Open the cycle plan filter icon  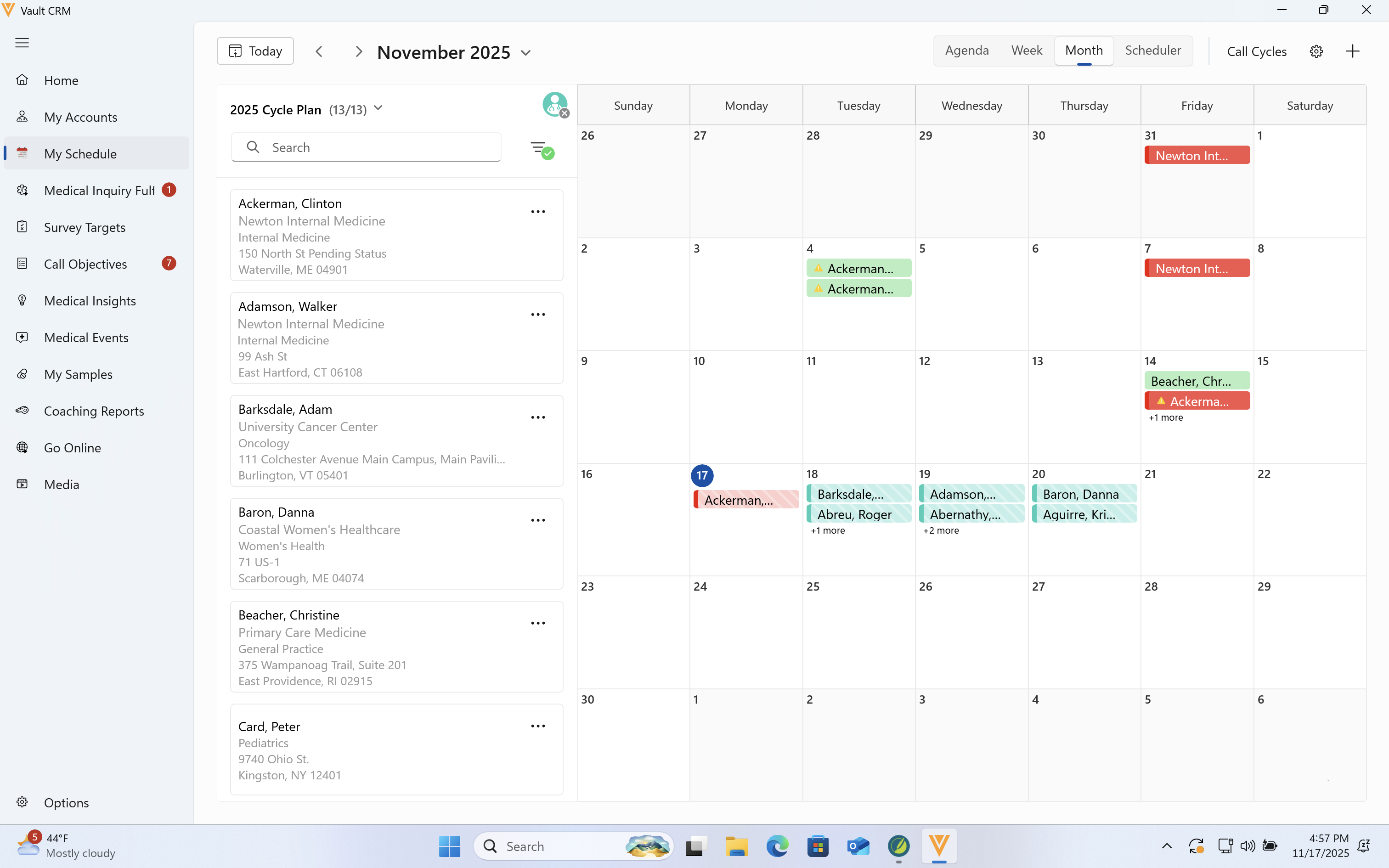click(x=541, y=150)
